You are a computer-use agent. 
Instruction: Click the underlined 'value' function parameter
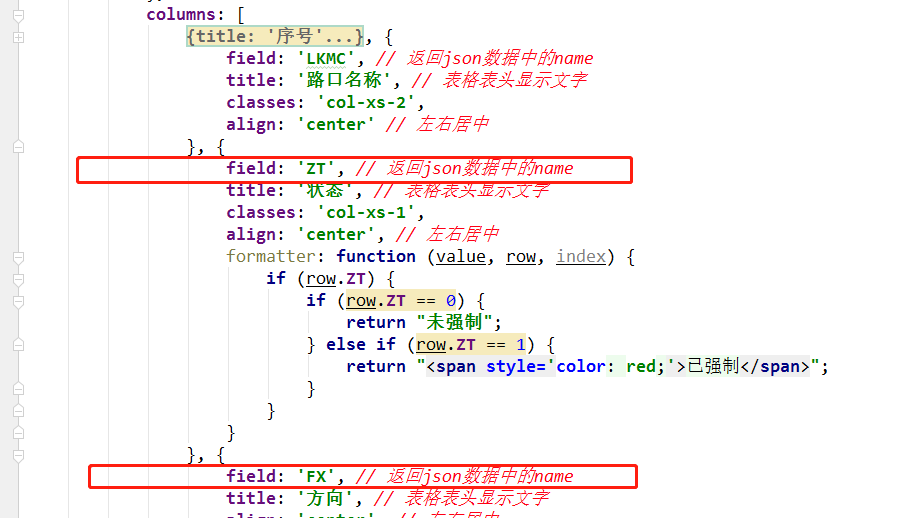(x=461, y=257)
